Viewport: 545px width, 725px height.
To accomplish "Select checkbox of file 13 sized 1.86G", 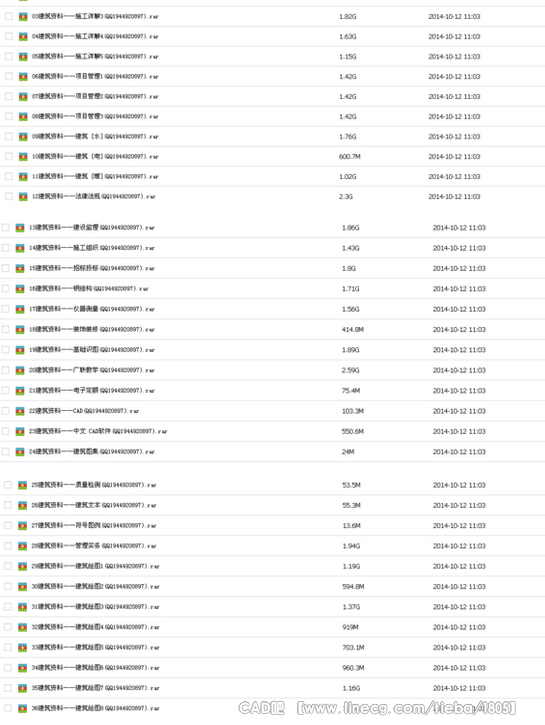I will point(6,227).
